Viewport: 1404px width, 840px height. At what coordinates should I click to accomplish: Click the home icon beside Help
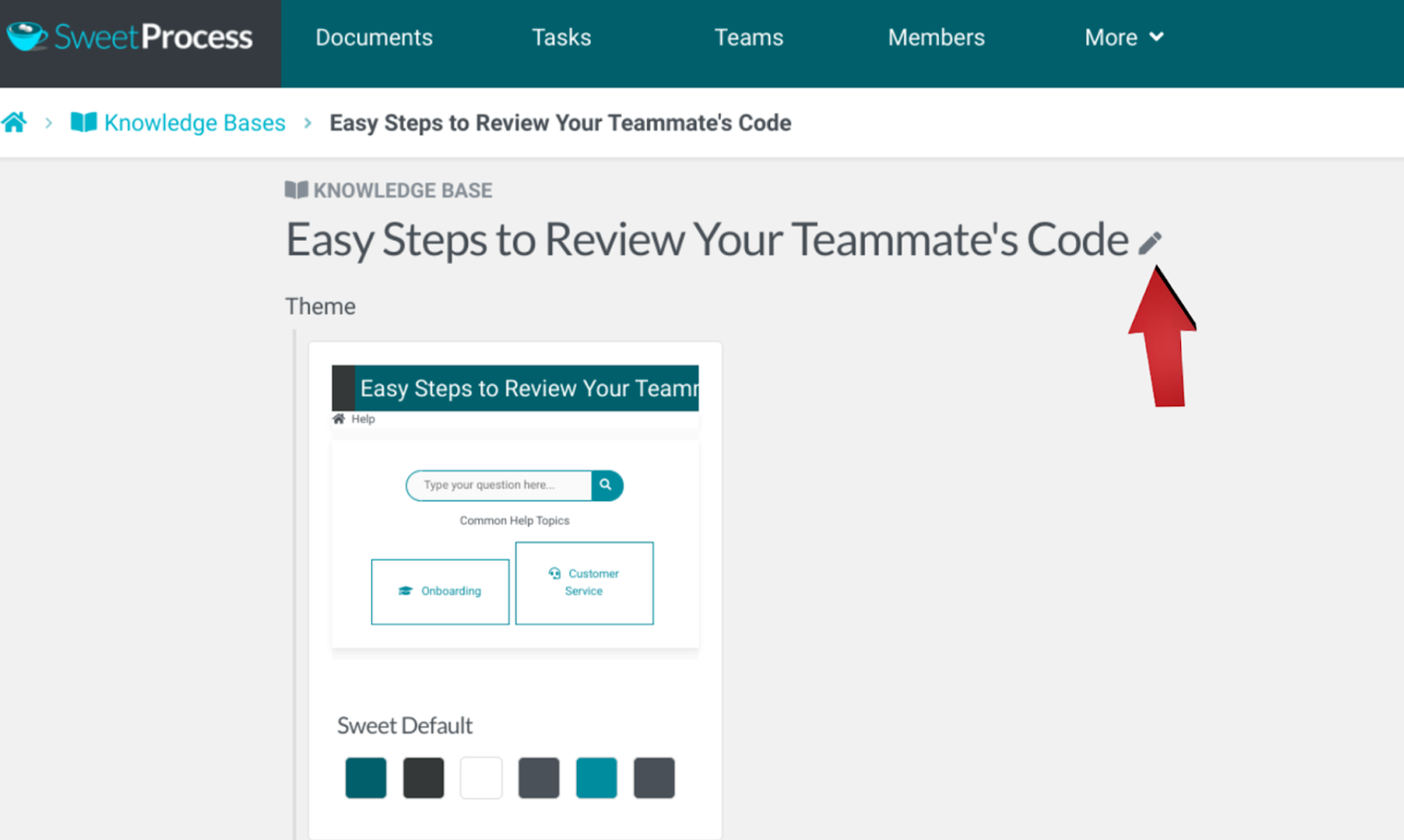[x=338, y=419]
